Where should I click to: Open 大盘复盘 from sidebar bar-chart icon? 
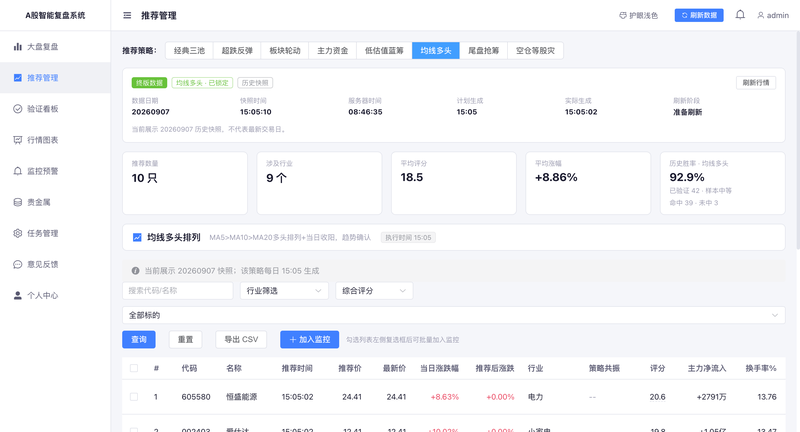point(18,46)
